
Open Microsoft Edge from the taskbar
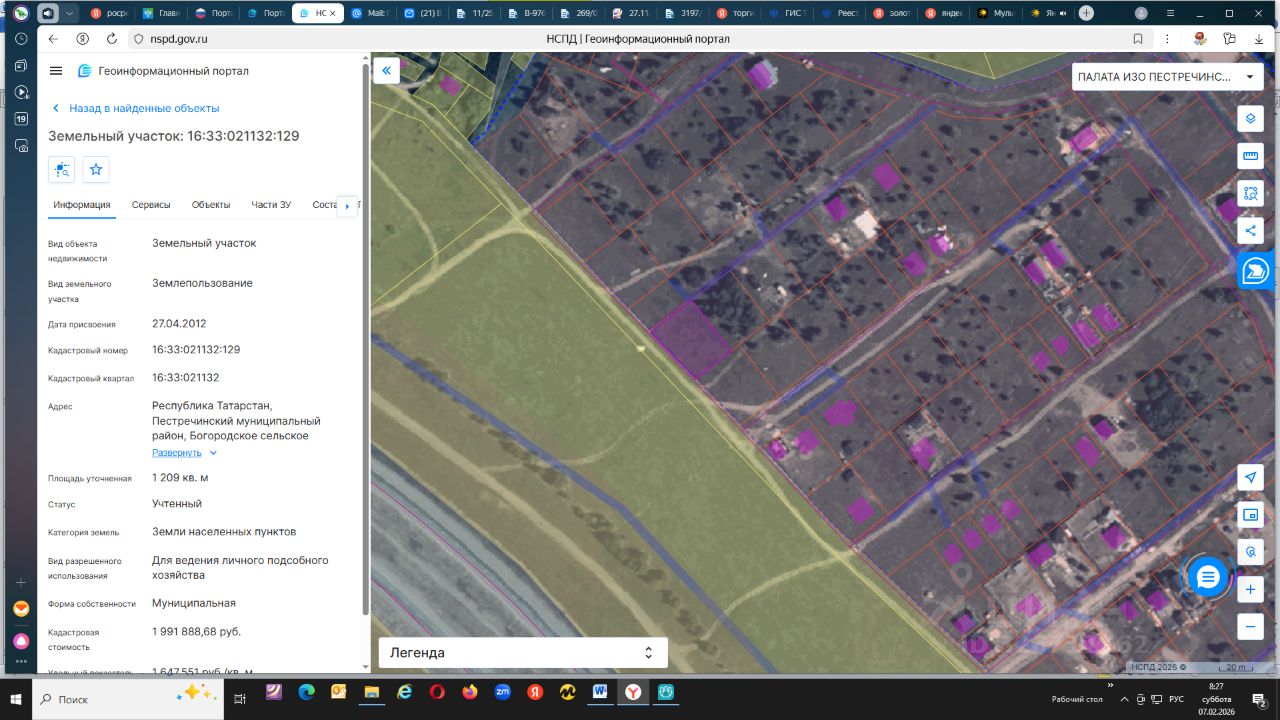306,692
